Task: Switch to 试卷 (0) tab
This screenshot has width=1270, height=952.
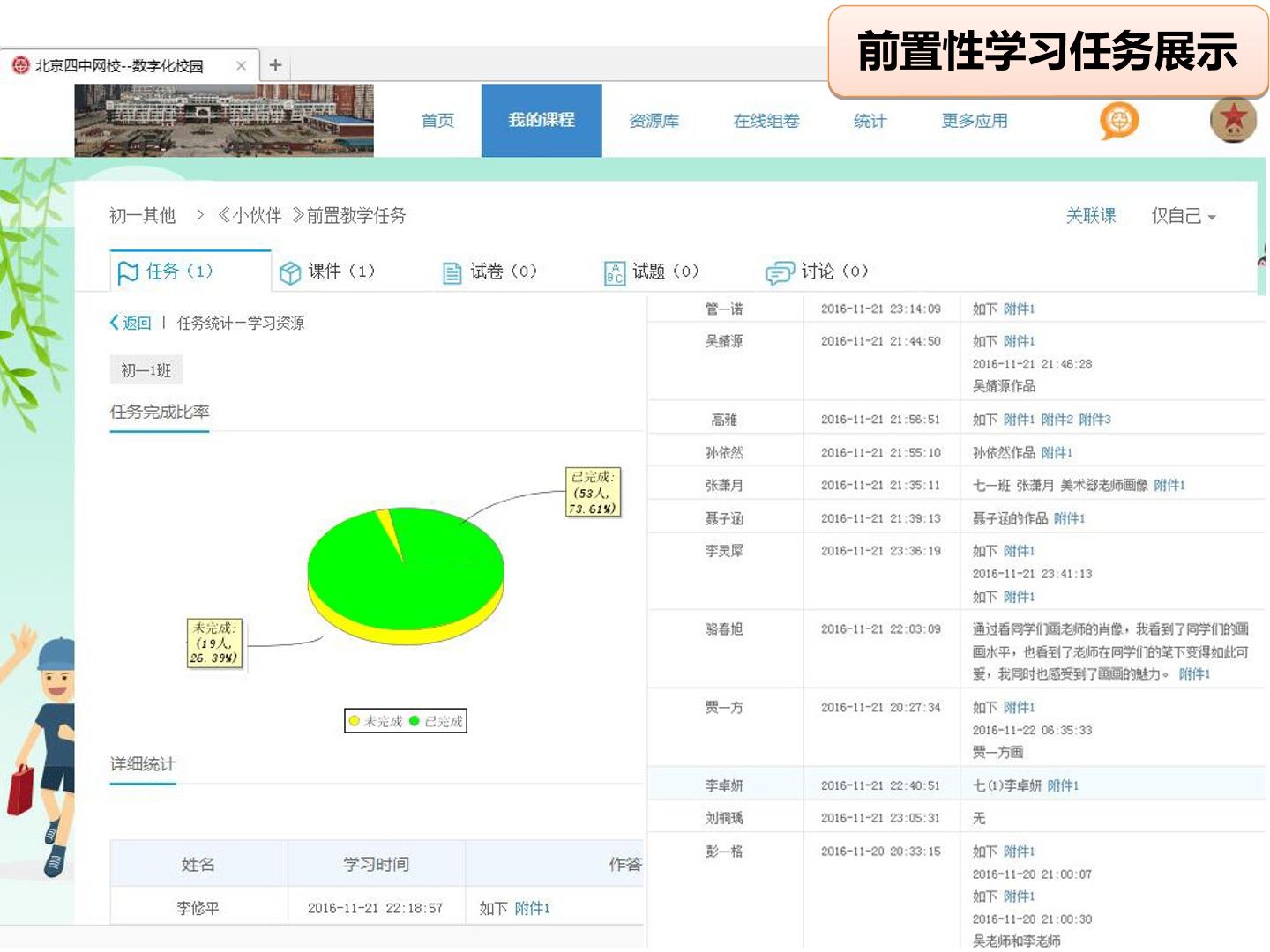Action: coord(489,271)
